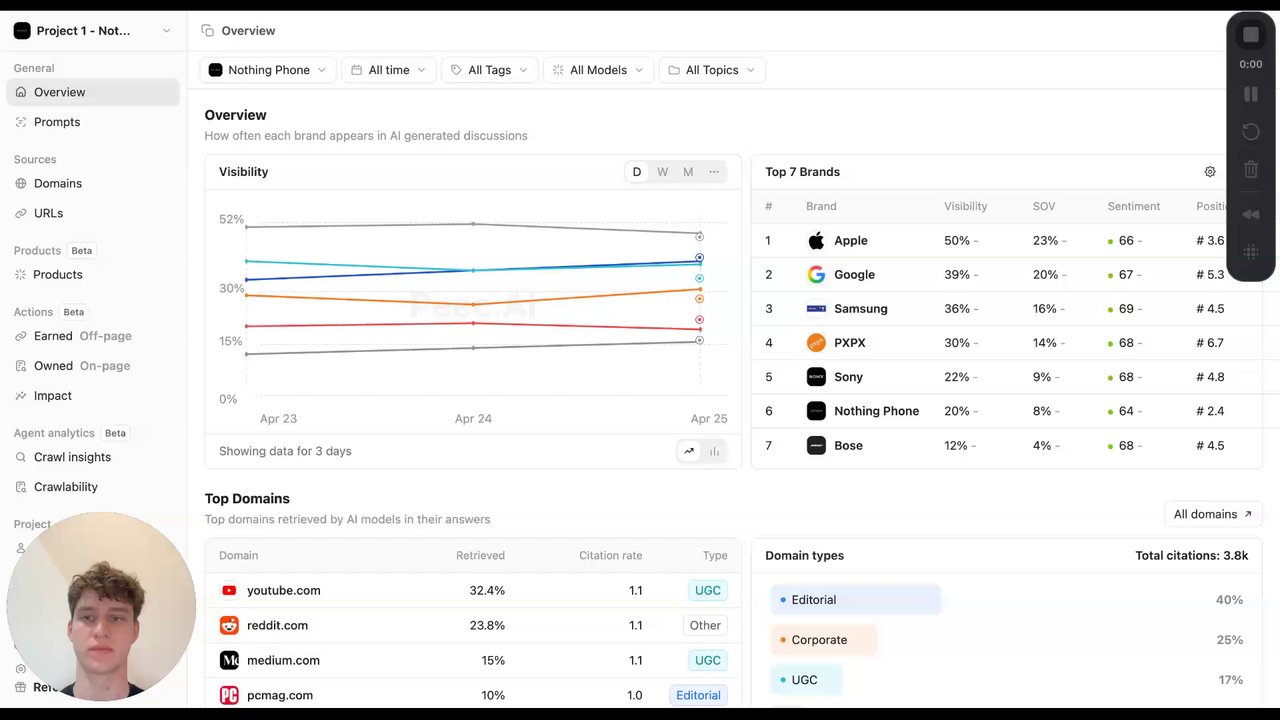The width and height of the screenshot is (1280, 720).
Task: Open the Overview page in the sidebar
Action: tap(93, 92)
